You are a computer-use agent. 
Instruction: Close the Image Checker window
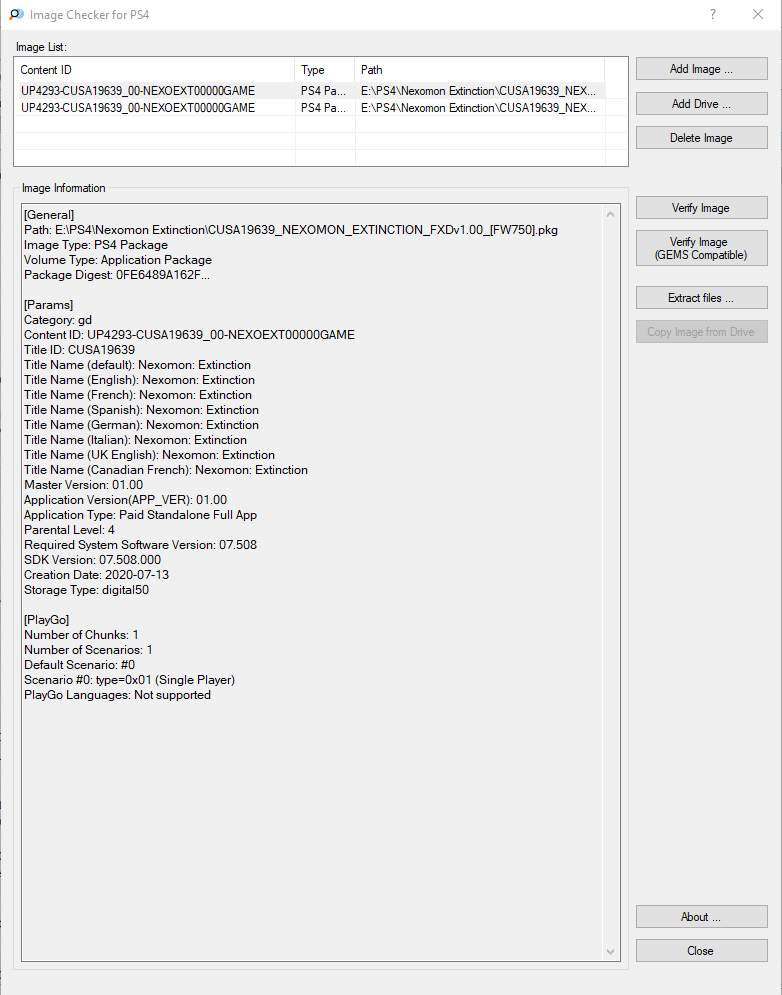[757, 14]
